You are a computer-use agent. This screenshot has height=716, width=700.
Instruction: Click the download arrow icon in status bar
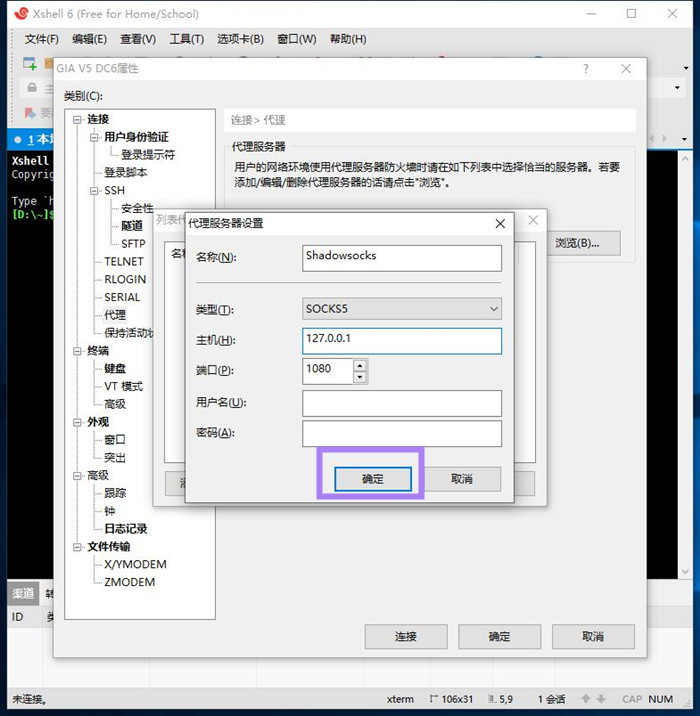(601, 699)
